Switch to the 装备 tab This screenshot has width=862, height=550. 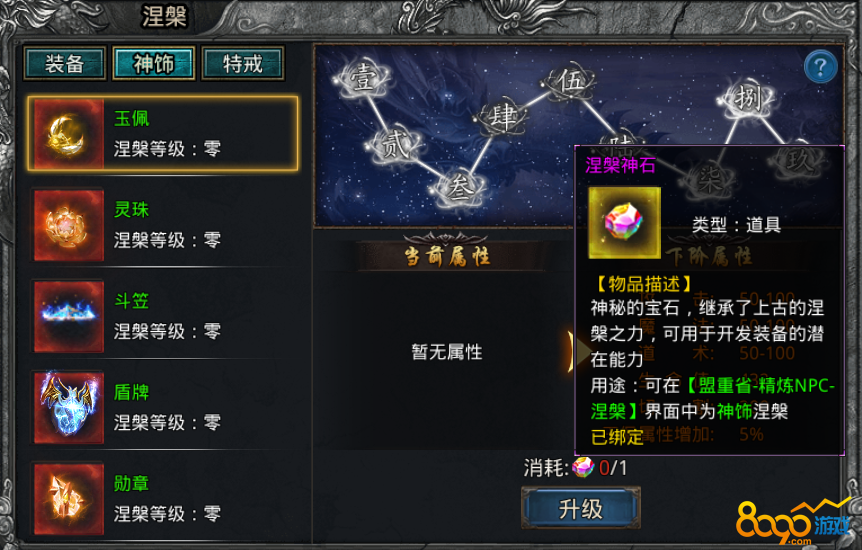pyautogui.click(x=64, y=64)
